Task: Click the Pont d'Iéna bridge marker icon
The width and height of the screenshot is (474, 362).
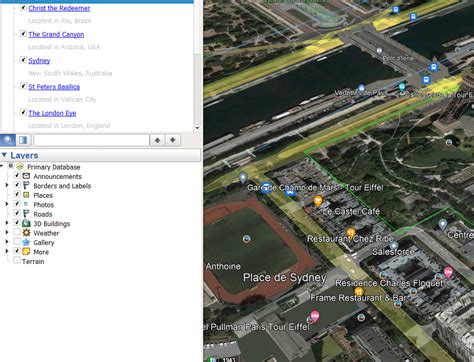Action: (x=379, y=51)
